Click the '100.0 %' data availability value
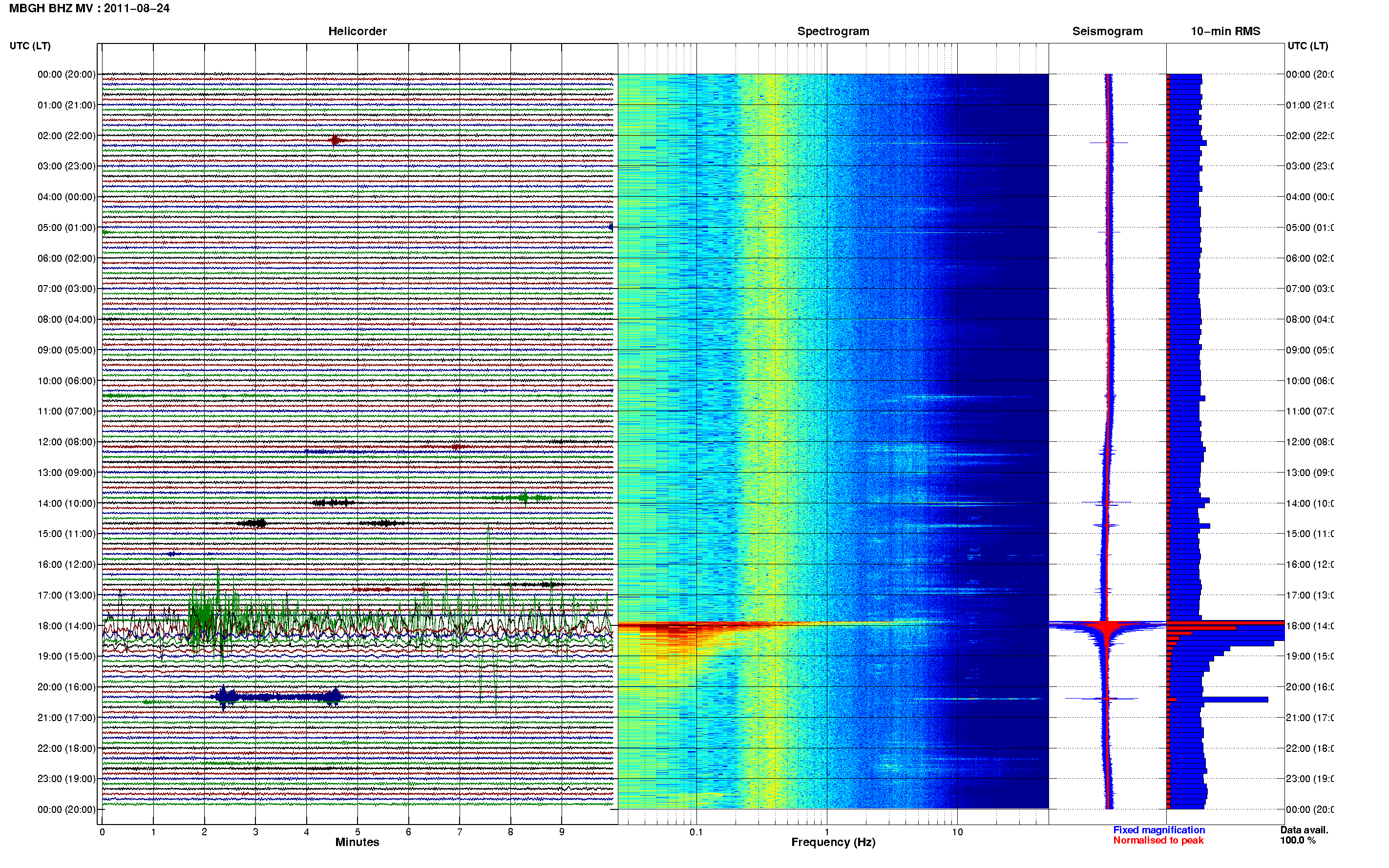The width and height of the screenshot is (1389, 868). point(1298,841)
